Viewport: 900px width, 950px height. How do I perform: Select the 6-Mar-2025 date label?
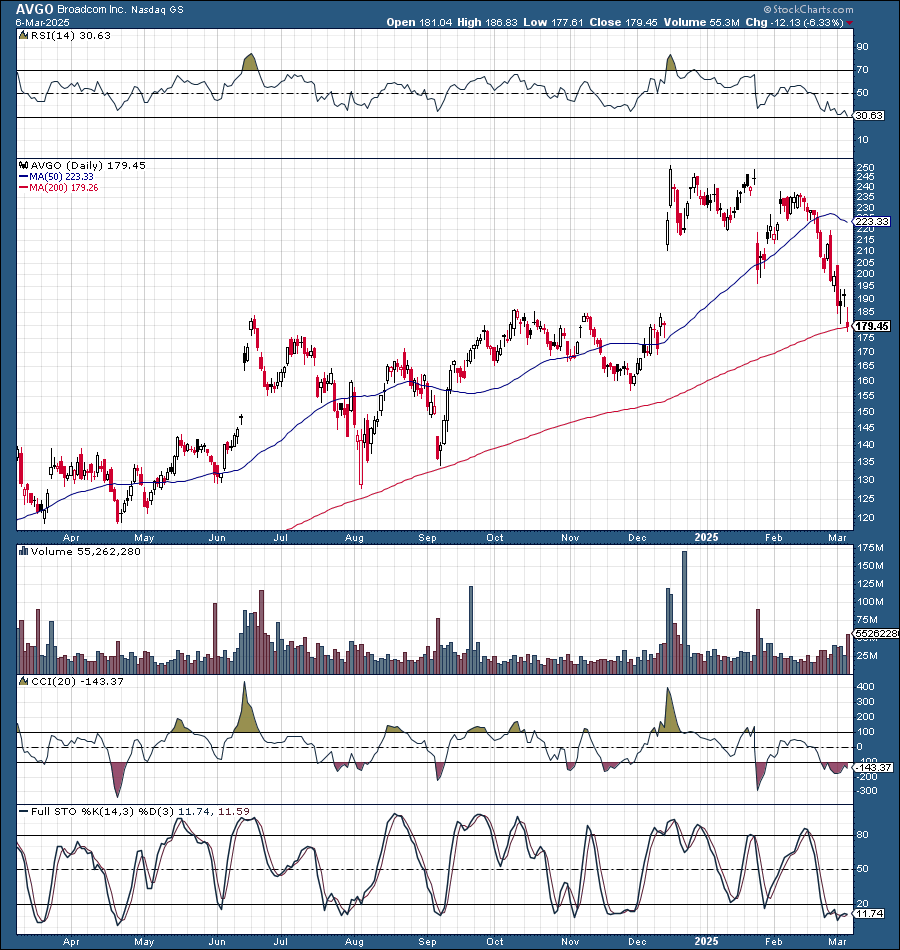pos(40,21)
